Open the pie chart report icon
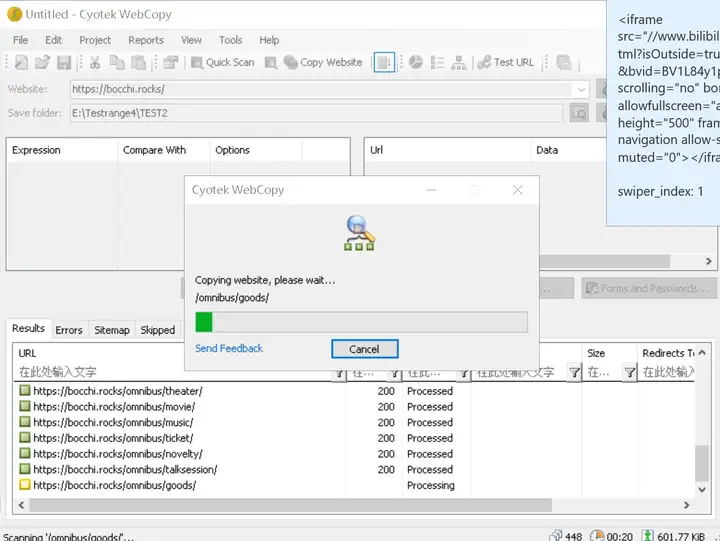 click(416, 62)
